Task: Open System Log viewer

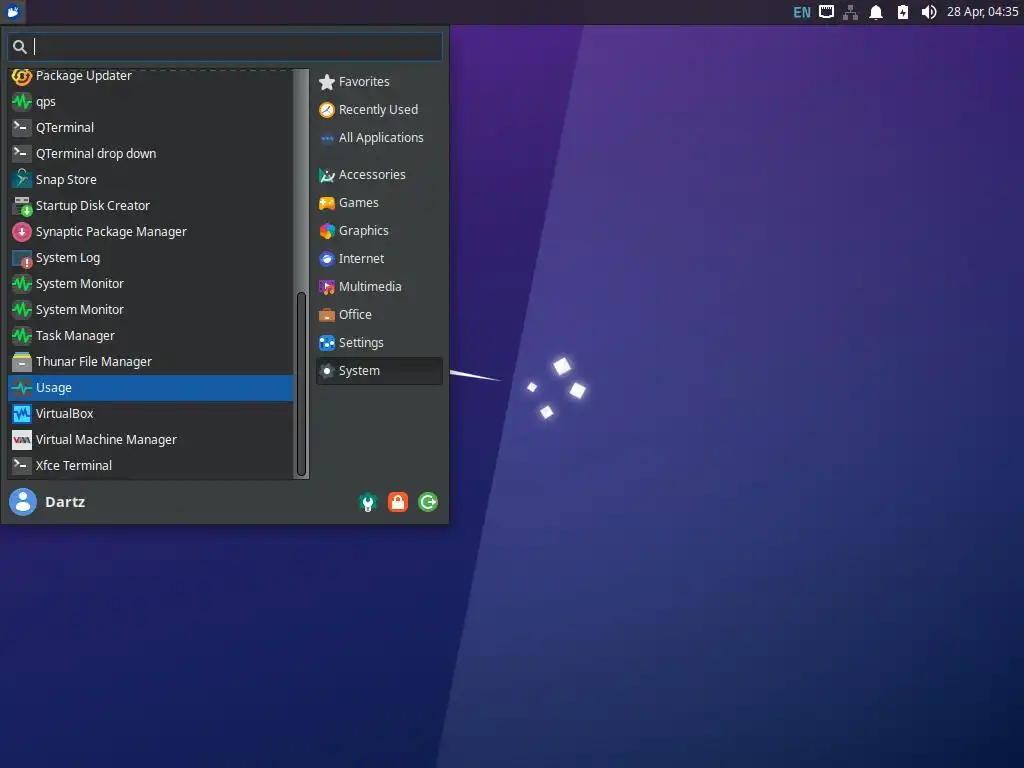Action: (151, 258)
